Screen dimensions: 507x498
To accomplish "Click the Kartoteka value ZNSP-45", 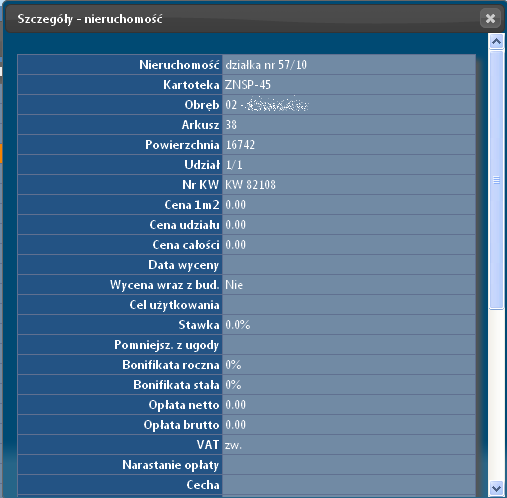I will coord(248,85).
